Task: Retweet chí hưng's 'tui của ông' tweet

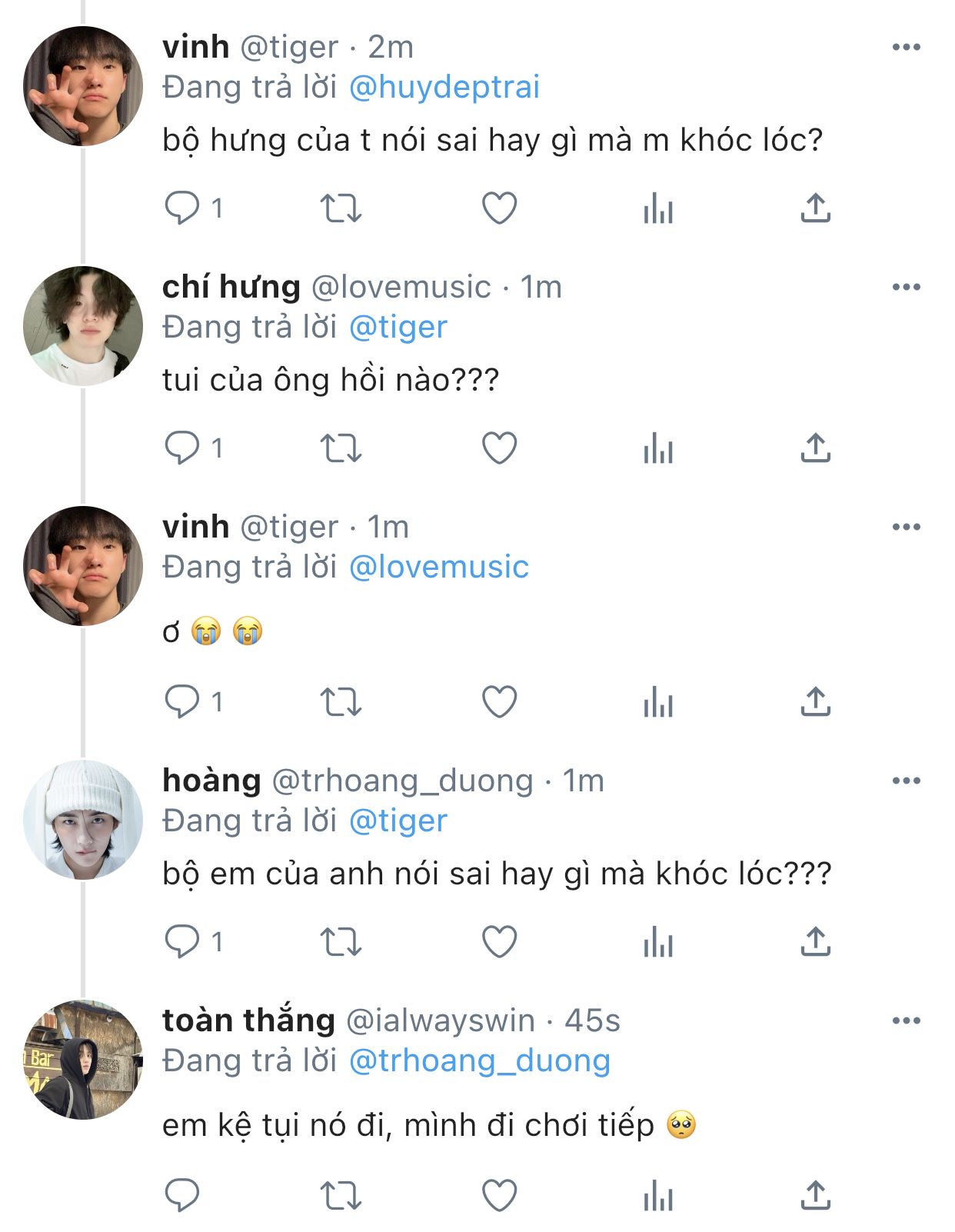Action: [x=341, y=448]
